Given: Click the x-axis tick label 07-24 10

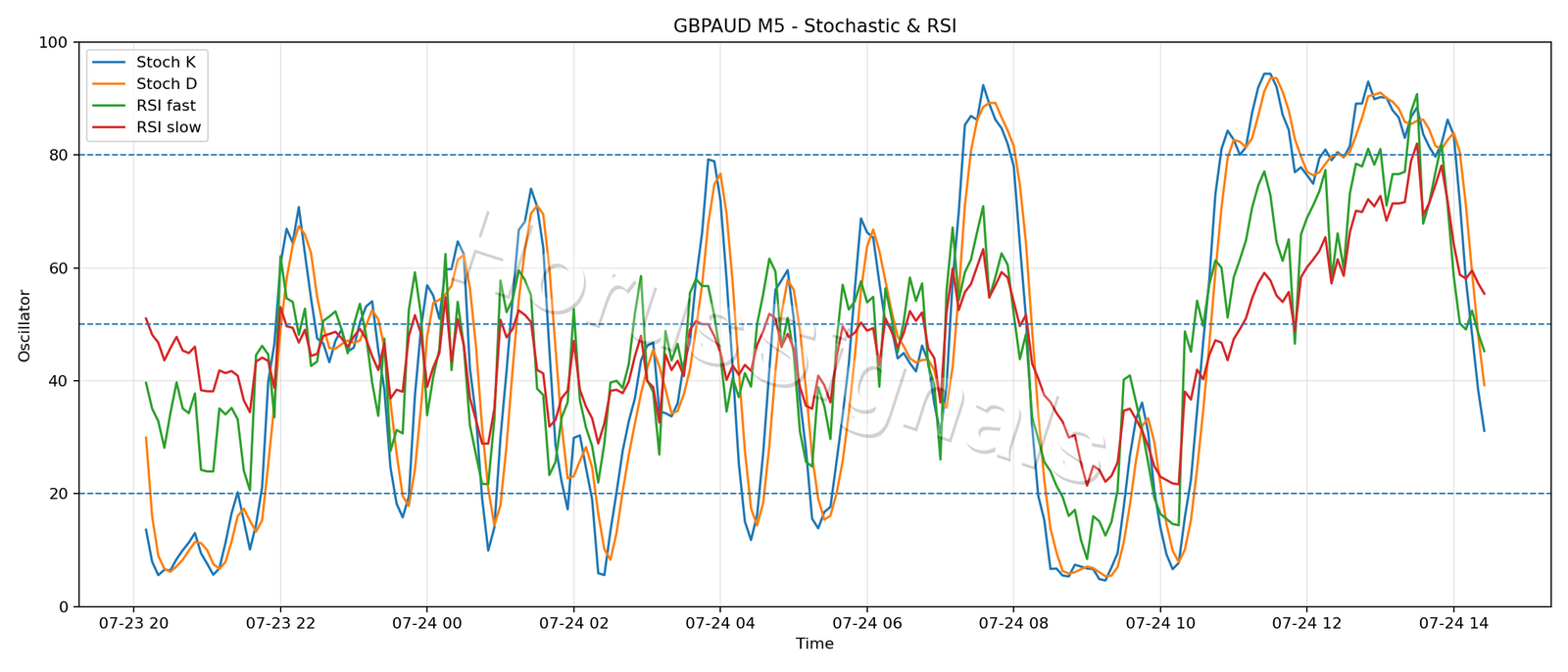Looking at the screenshot, I should click(1159, 623).
